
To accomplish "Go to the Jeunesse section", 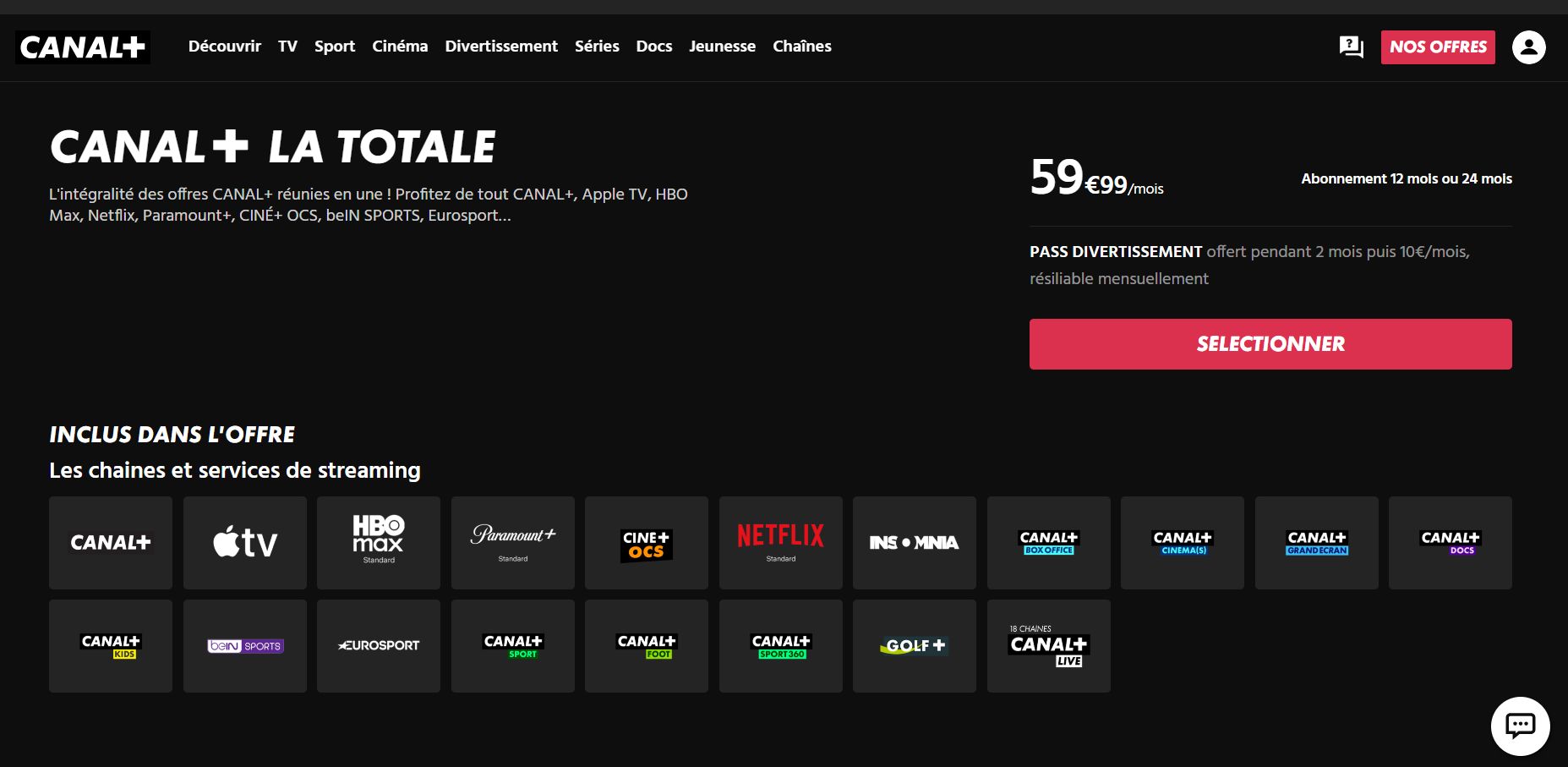I will pos(722,47).
